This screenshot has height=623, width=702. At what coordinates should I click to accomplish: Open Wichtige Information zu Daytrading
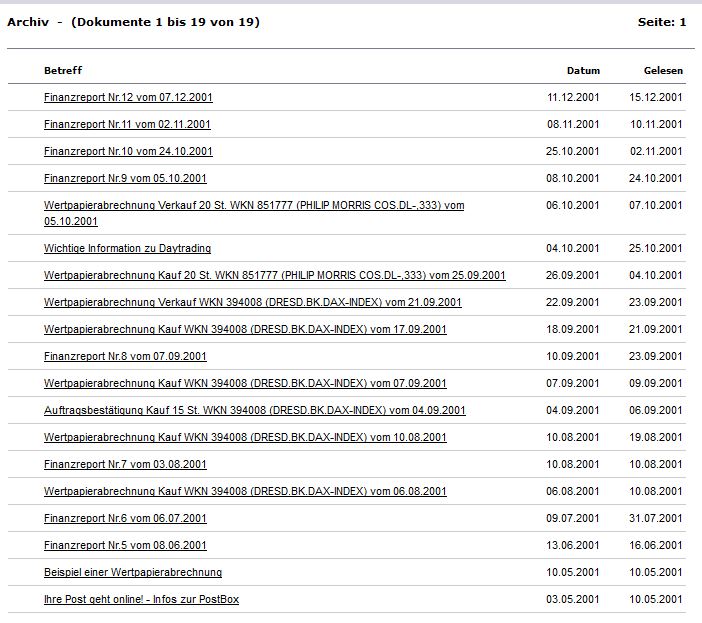pyautogui.click(x=128, y=248)
